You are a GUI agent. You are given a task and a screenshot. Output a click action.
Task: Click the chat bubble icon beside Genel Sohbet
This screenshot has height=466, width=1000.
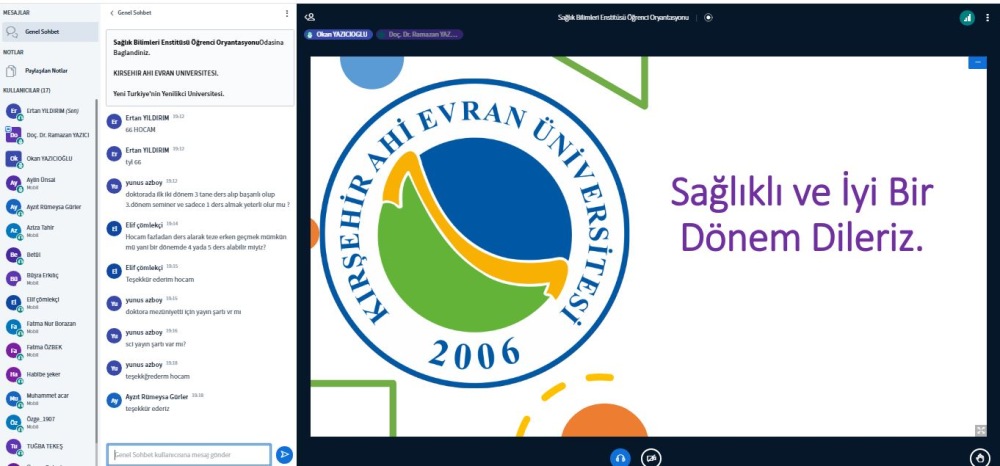coord(11,31)
